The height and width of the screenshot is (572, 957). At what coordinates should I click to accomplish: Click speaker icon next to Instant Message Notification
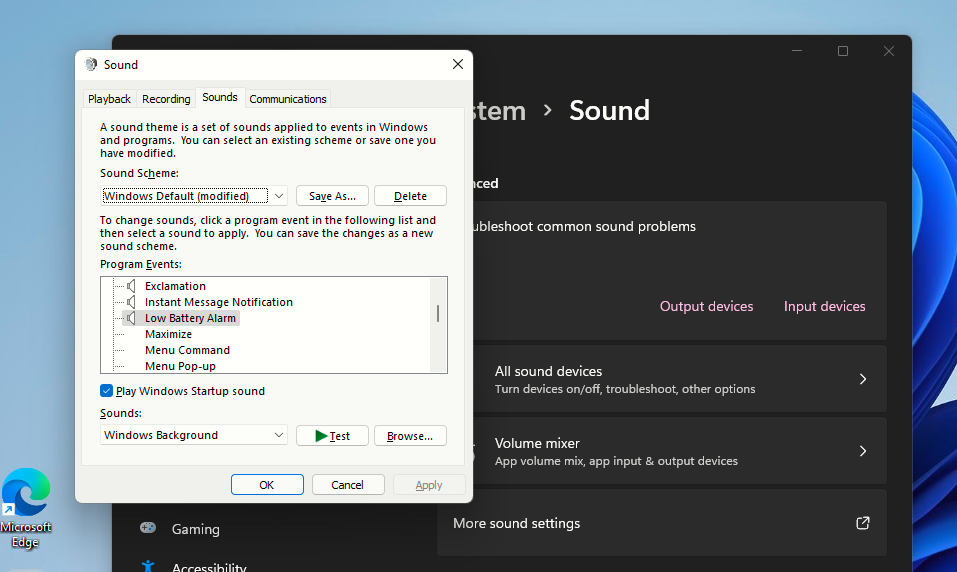[130, 302]
